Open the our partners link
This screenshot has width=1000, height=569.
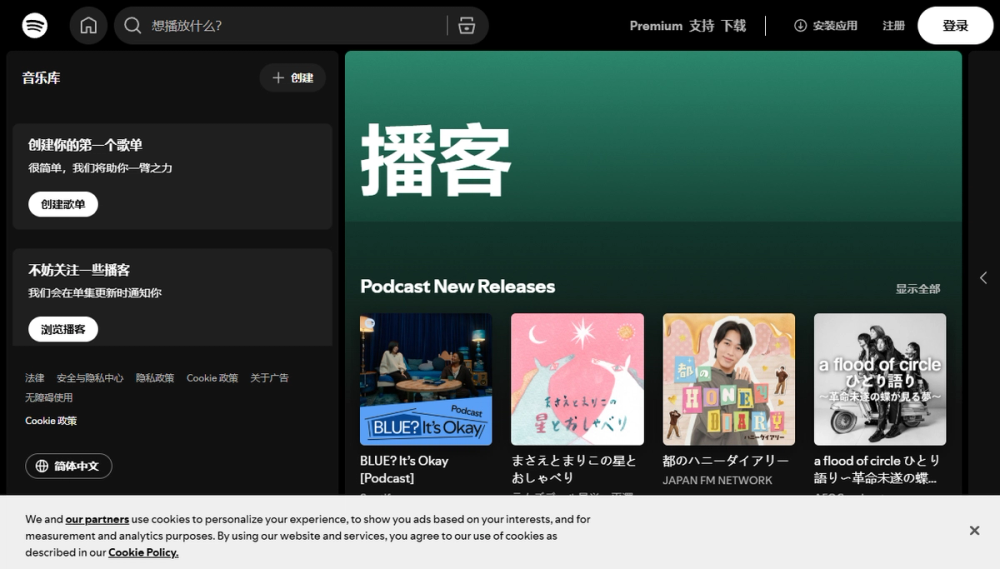[97, 519]
